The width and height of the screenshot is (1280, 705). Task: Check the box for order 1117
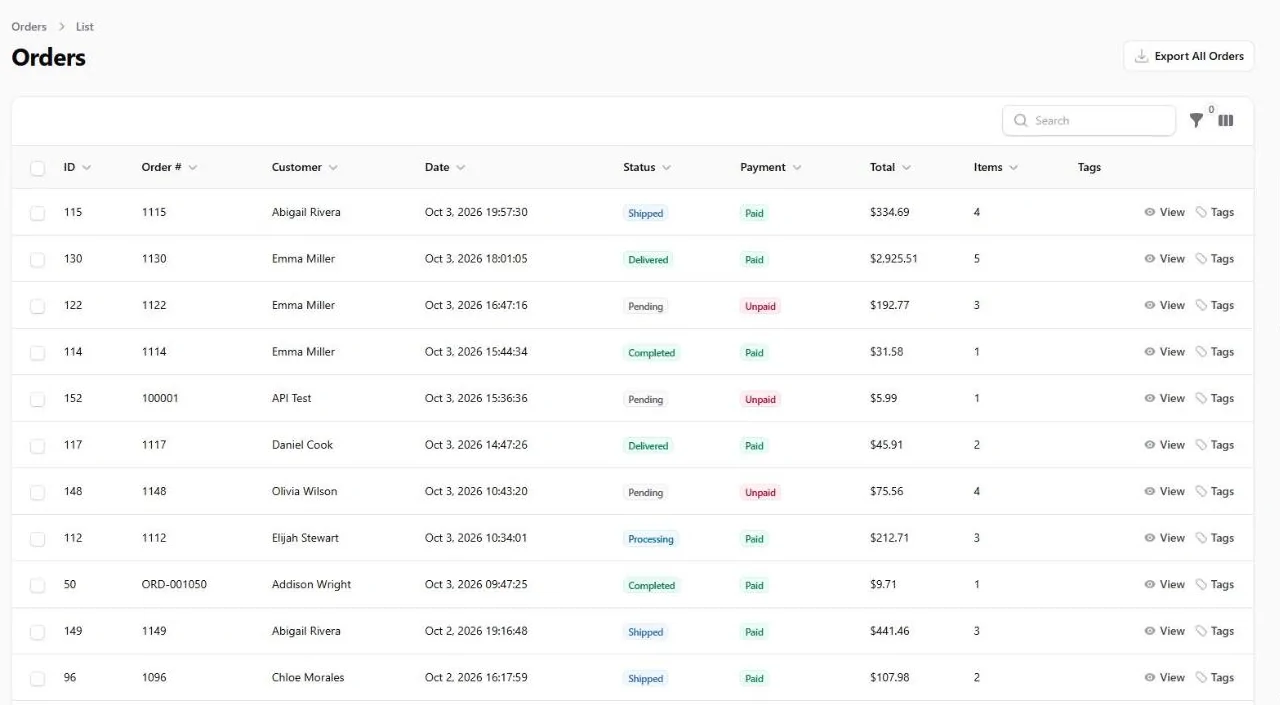tap(37, 446)
